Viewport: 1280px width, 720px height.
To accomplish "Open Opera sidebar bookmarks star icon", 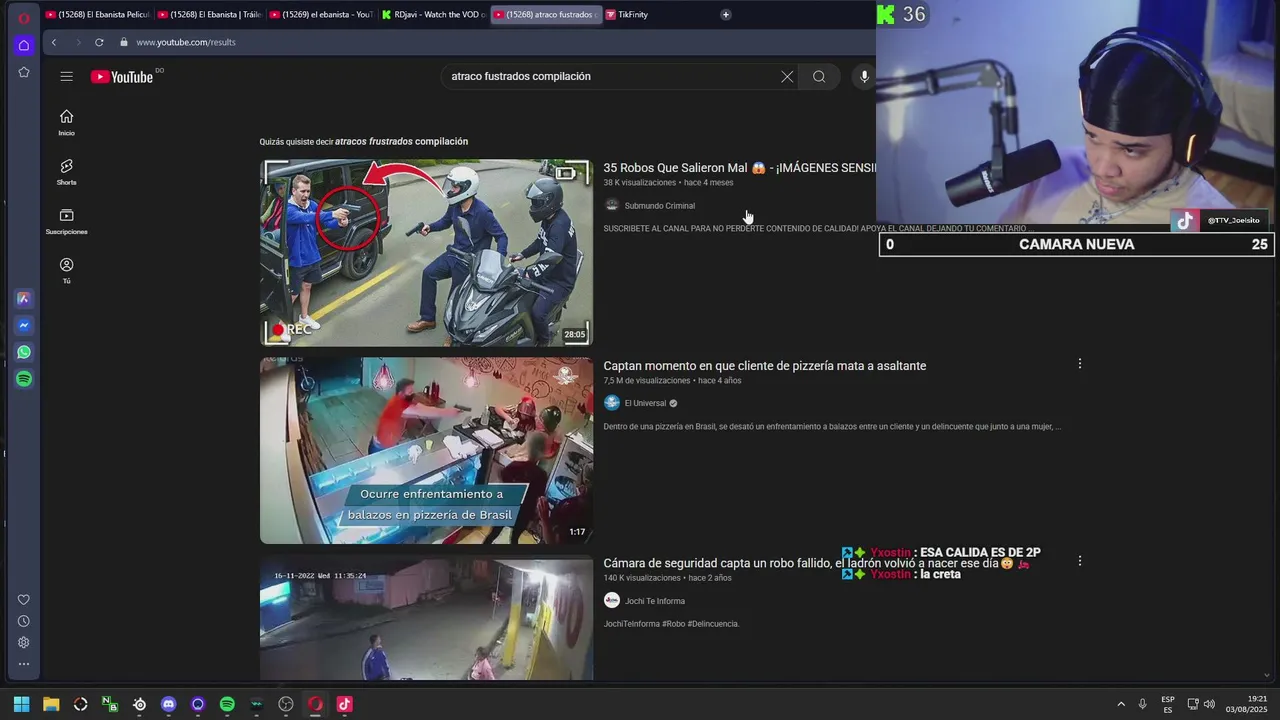I will [24, 72].
